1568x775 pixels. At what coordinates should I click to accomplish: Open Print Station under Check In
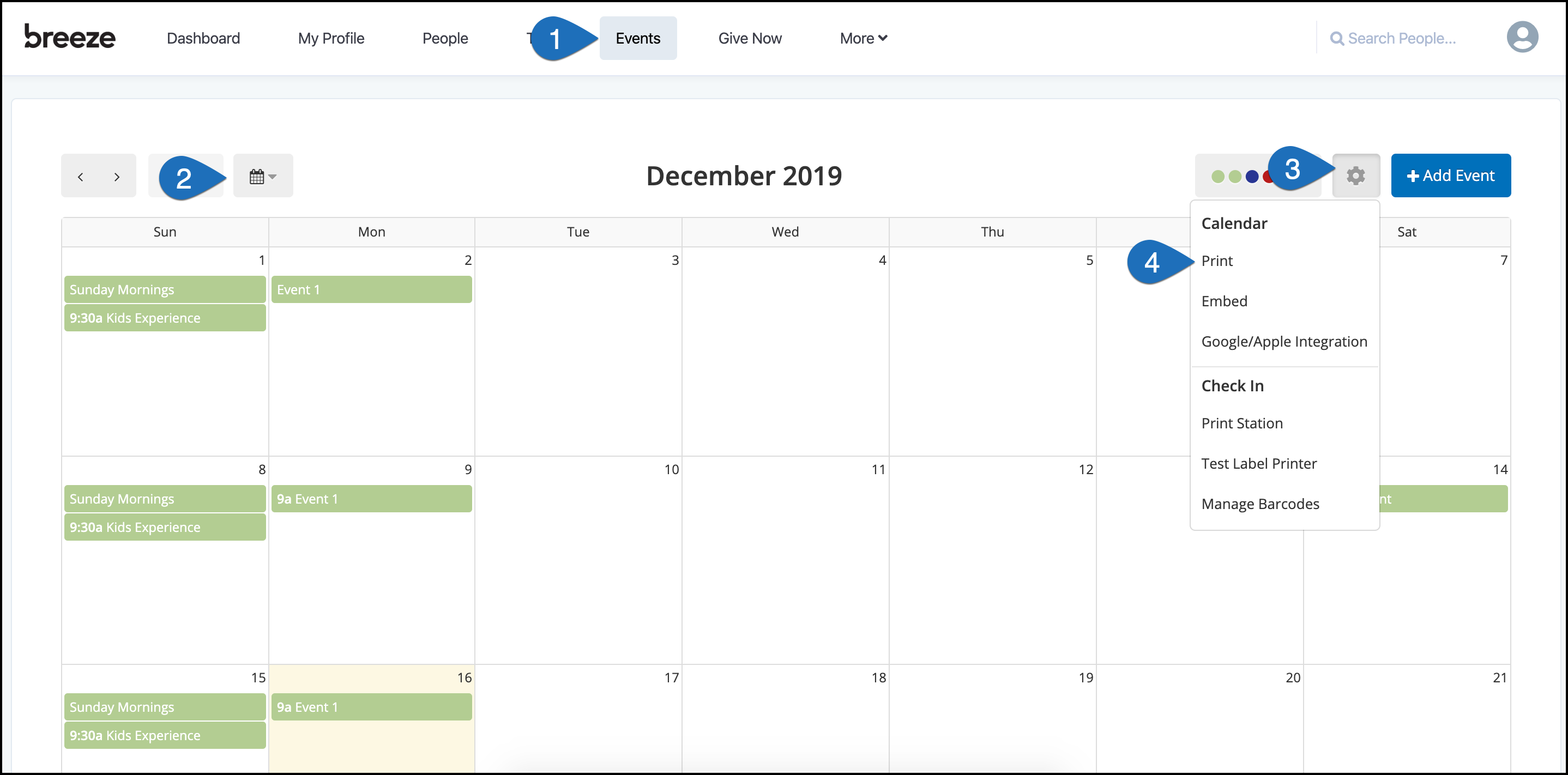click(1242, 423)
